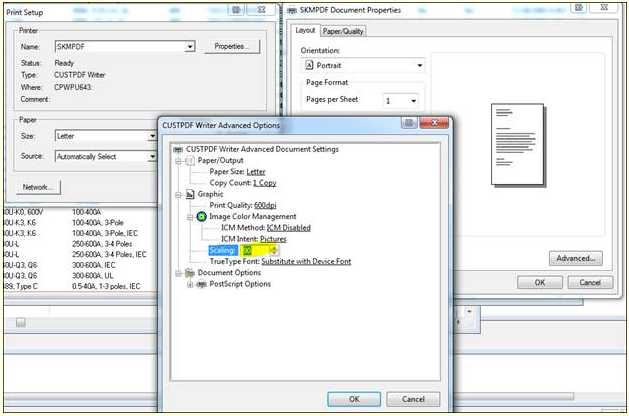The width and height of the screenshot is (629, 416).
Task: Click the PostScript Options printer icon
Action: pos(201,284)
